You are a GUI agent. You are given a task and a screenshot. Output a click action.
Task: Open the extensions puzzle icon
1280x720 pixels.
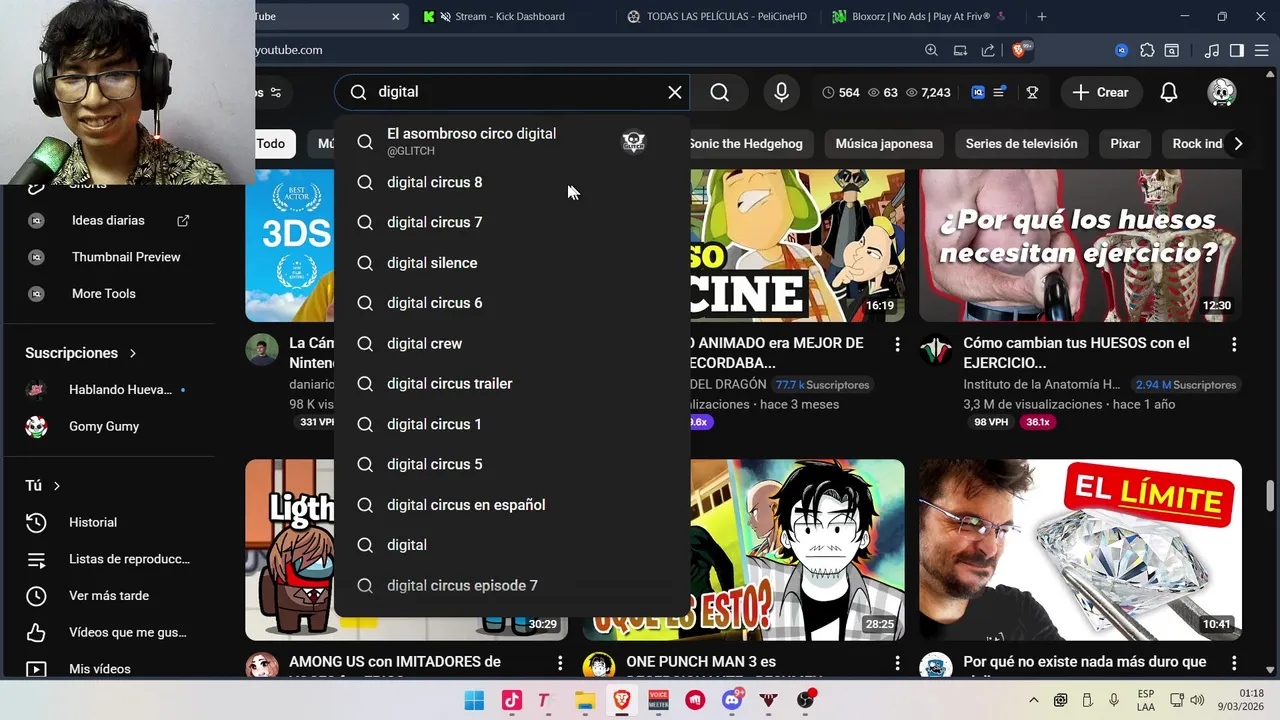pyautogui.click(x=1147, y=50)
